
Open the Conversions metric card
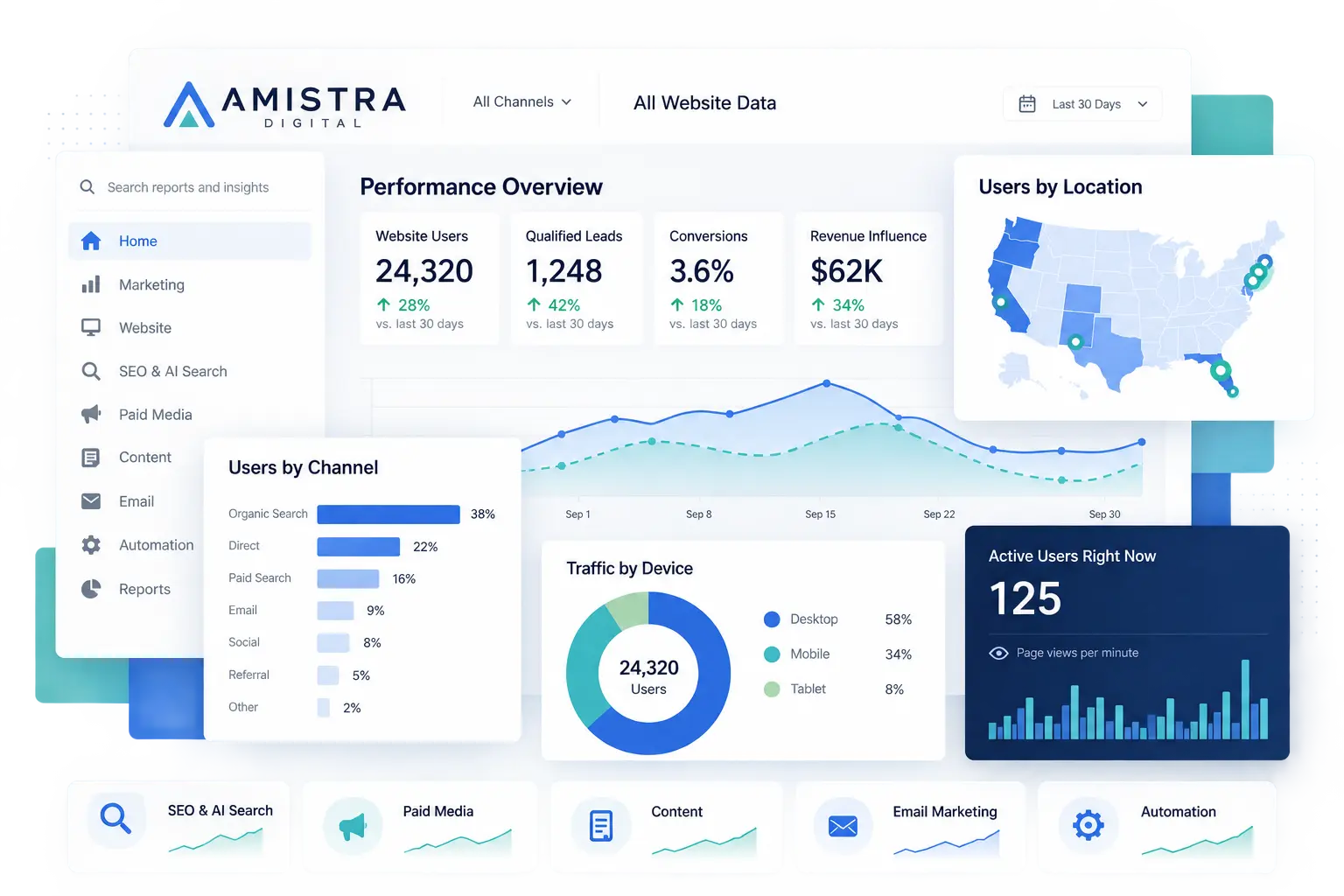(x=718, y=279)
